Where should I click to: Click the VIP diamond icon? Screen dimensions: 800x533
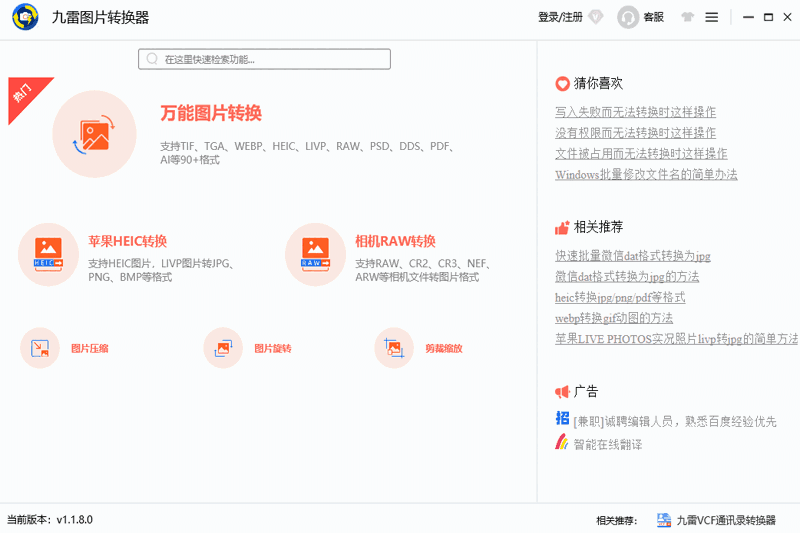(x=595, y=17)
